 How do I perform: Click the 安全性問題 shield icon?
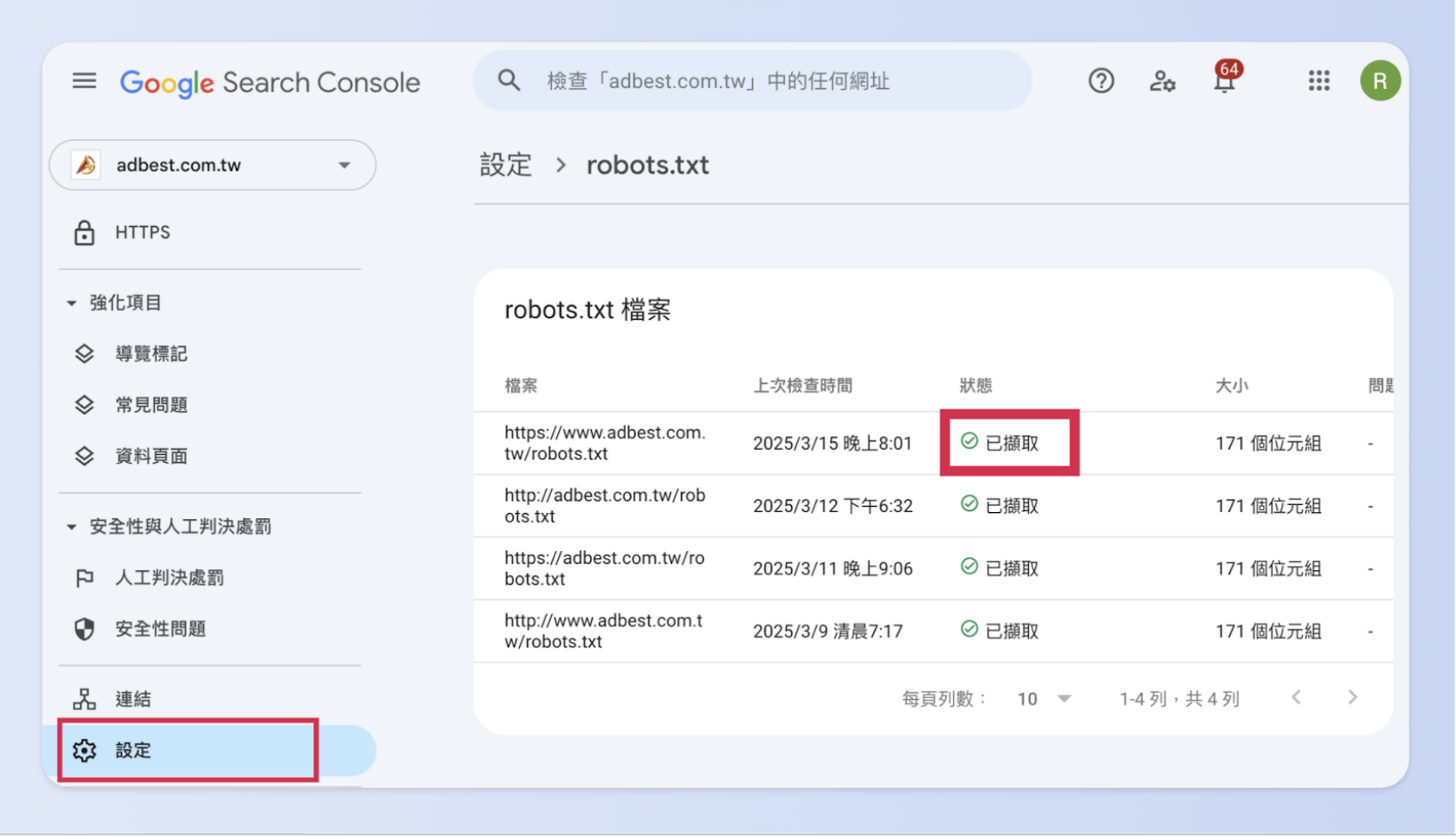pyautogui.click(x=85, y=630)
